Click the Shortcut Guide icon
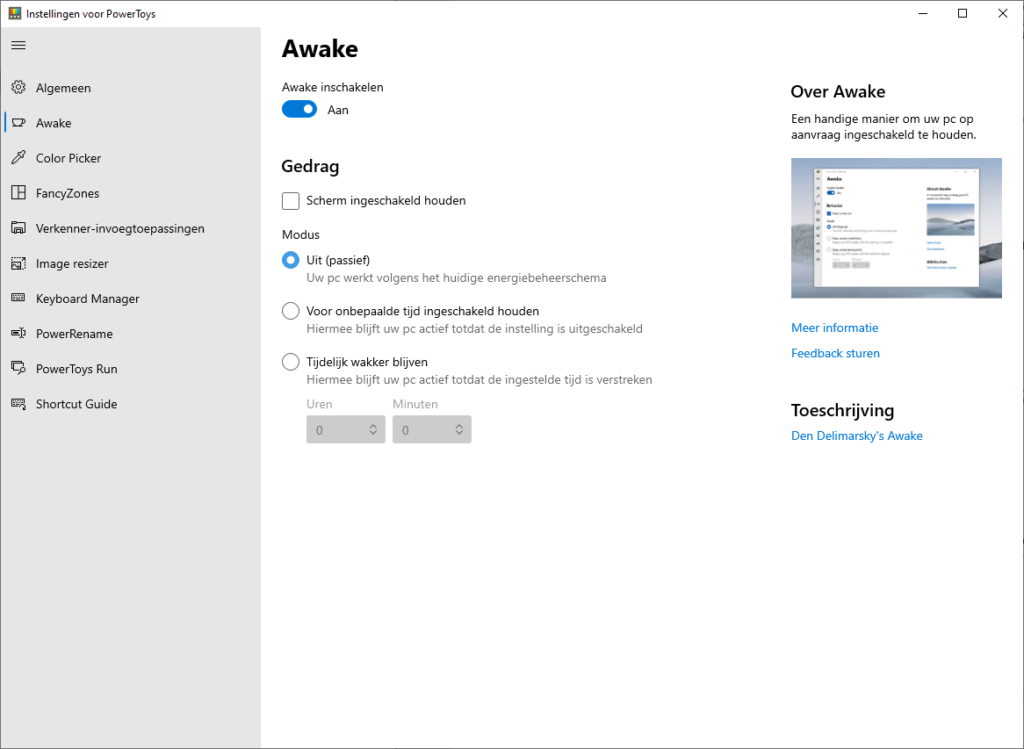 pyautogui.click(x=18, y=404)
